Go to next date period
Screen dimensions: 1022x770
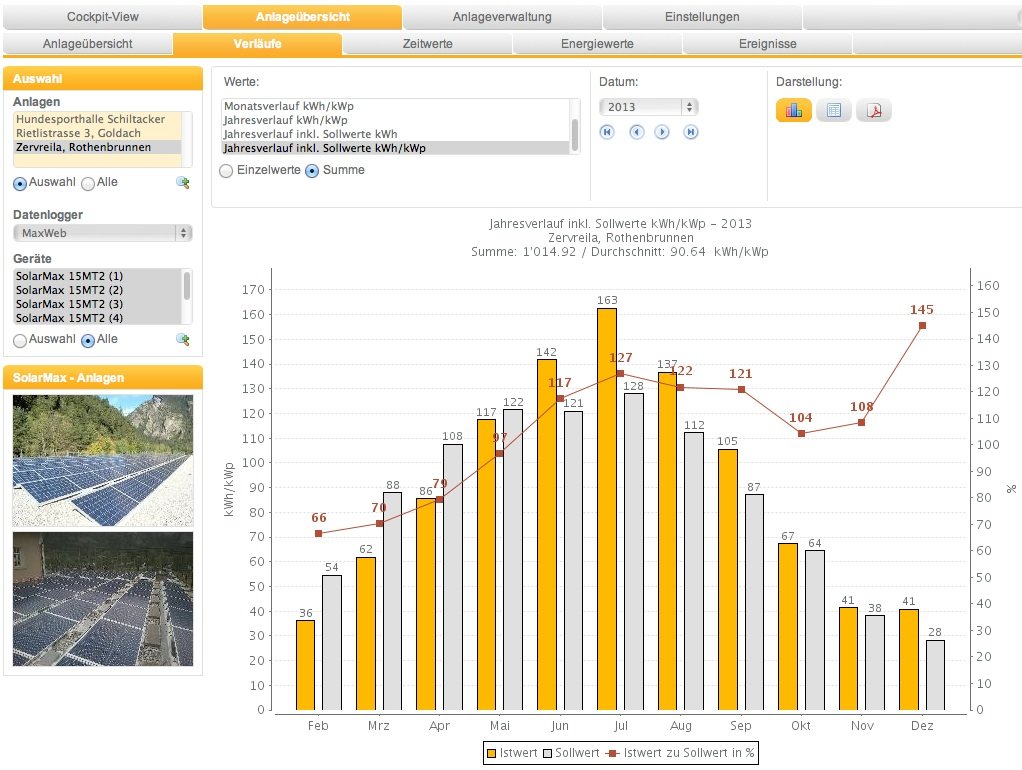[x=662, y=132]
